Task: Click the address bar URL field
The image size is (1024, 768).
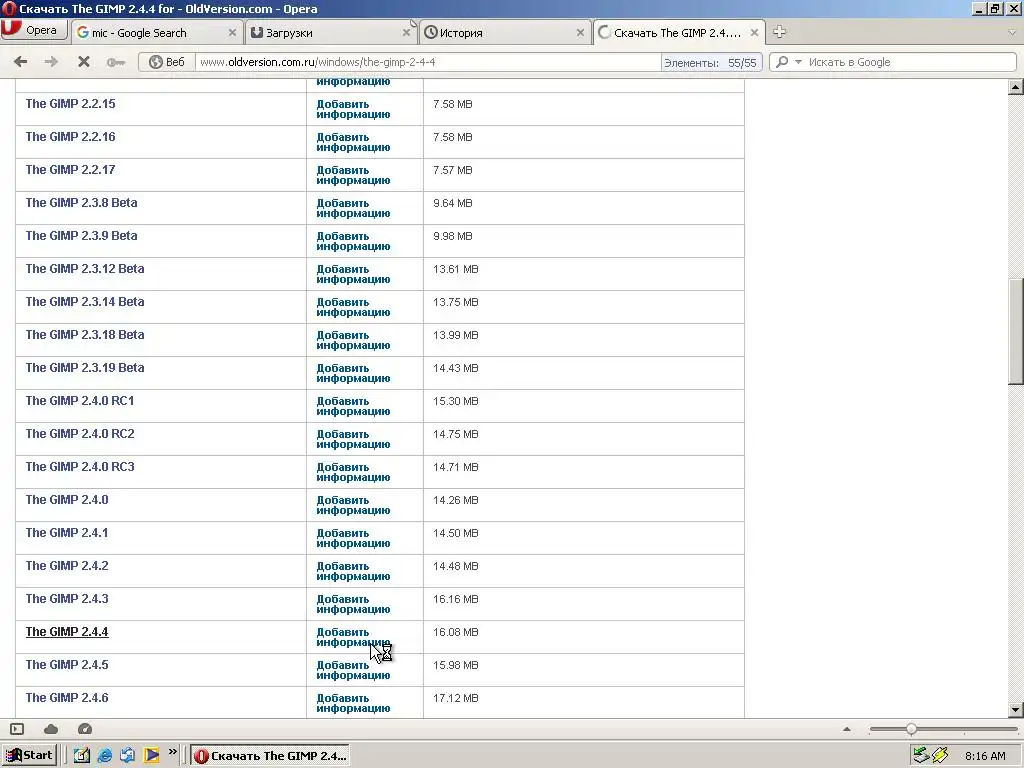Action: pyautogui.click(x=428, y=62)
